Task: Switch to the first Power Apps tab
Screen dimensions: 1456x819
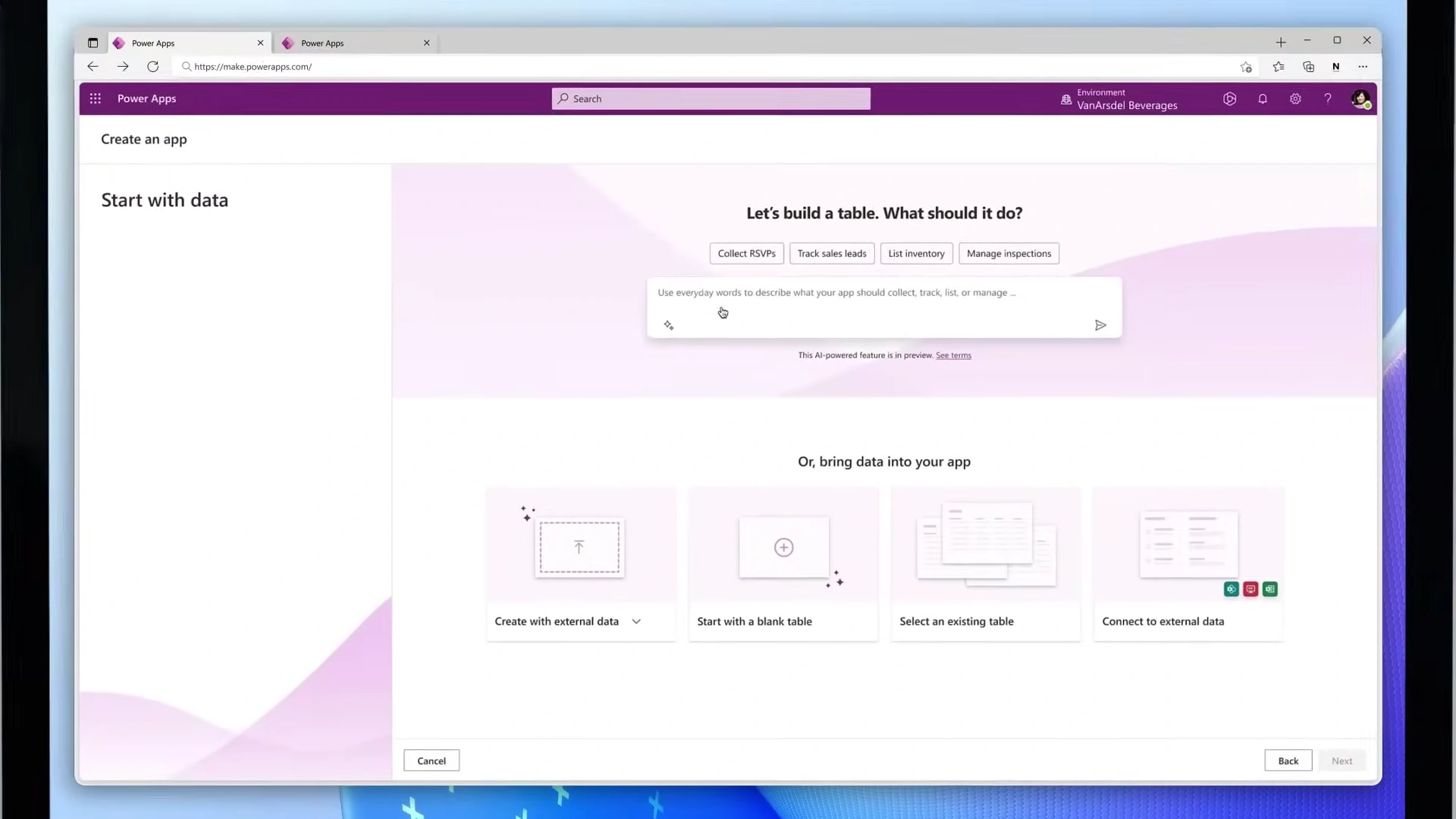Action: pos(190,43)
